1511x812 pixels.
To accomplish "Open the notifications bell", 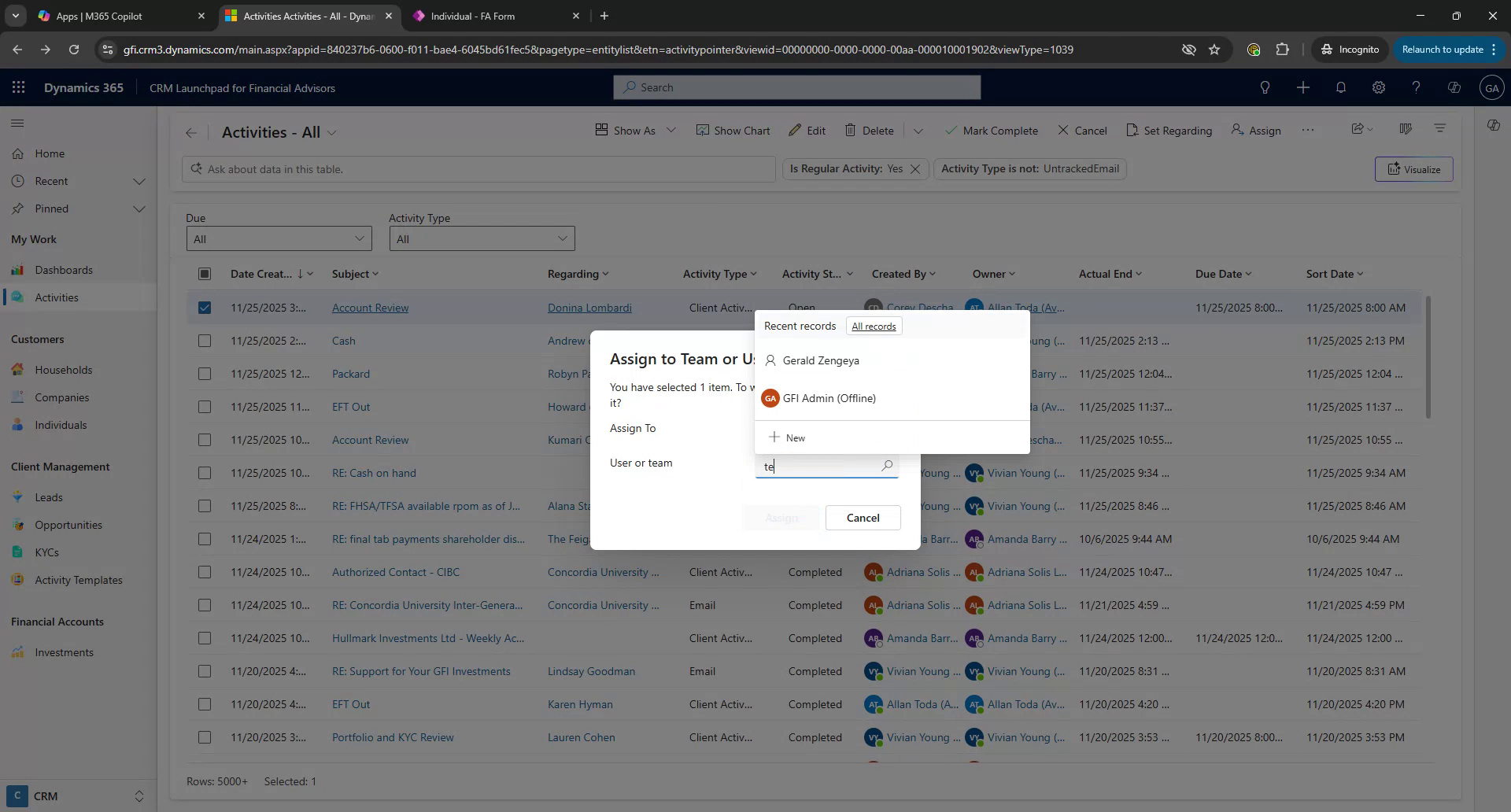I will point(1341,87).
